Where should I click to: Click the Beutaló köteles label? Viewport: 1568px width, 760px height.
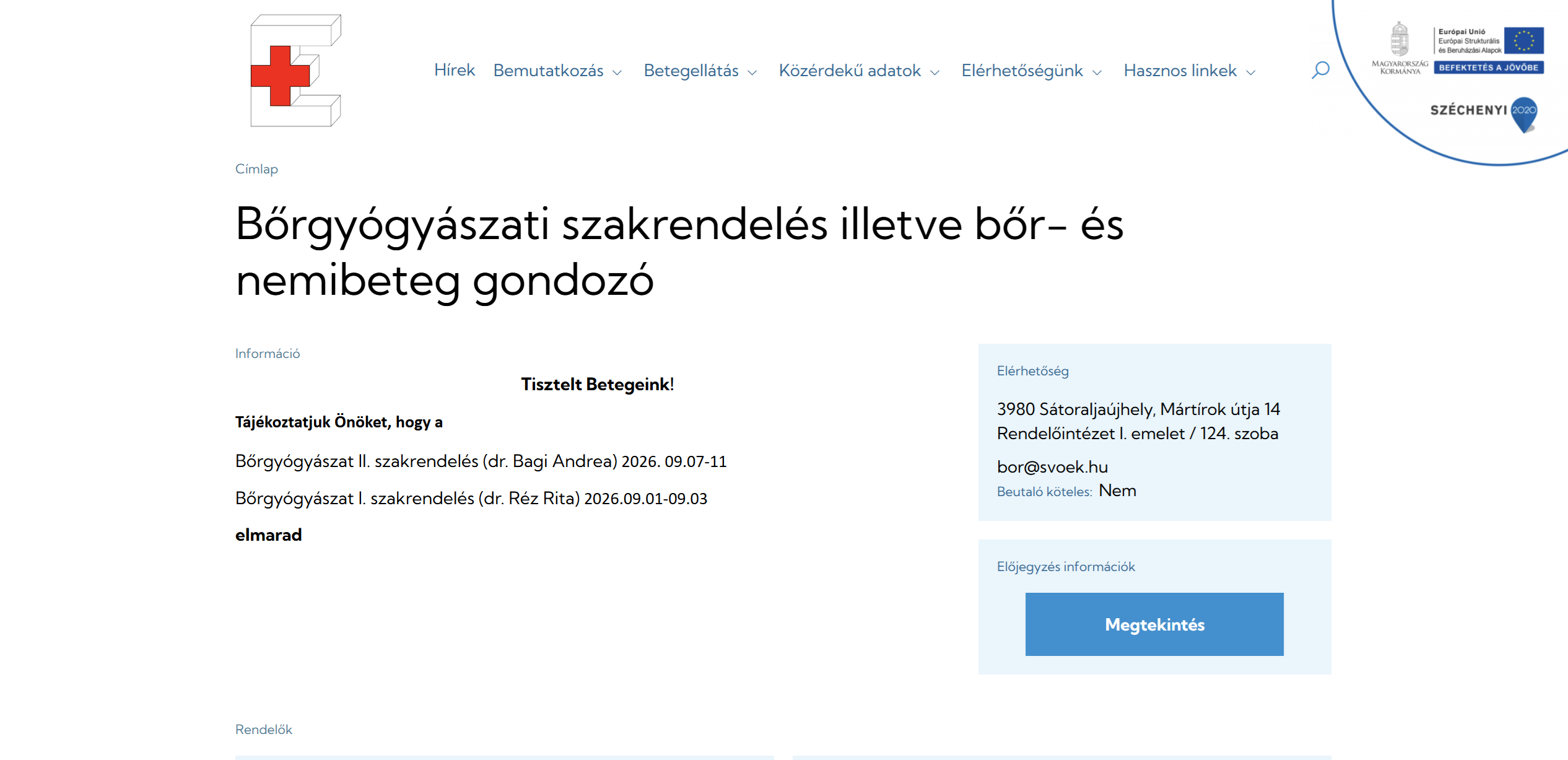1044,492
